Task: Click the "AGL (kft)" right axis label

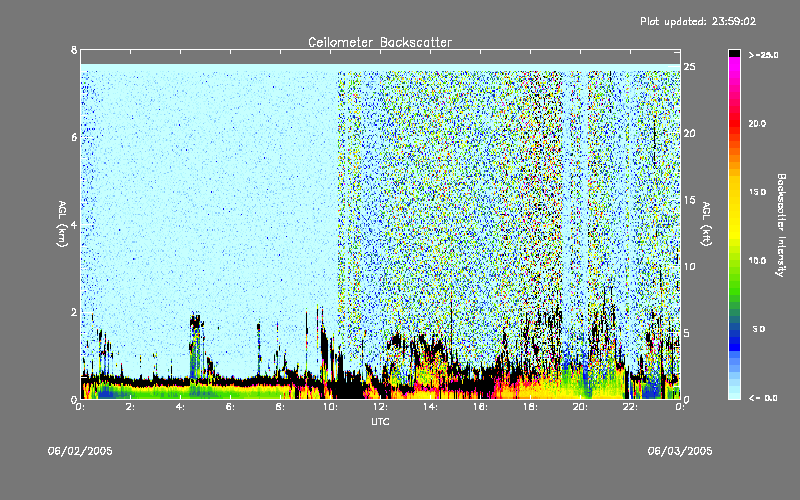Action: point(706,224)
